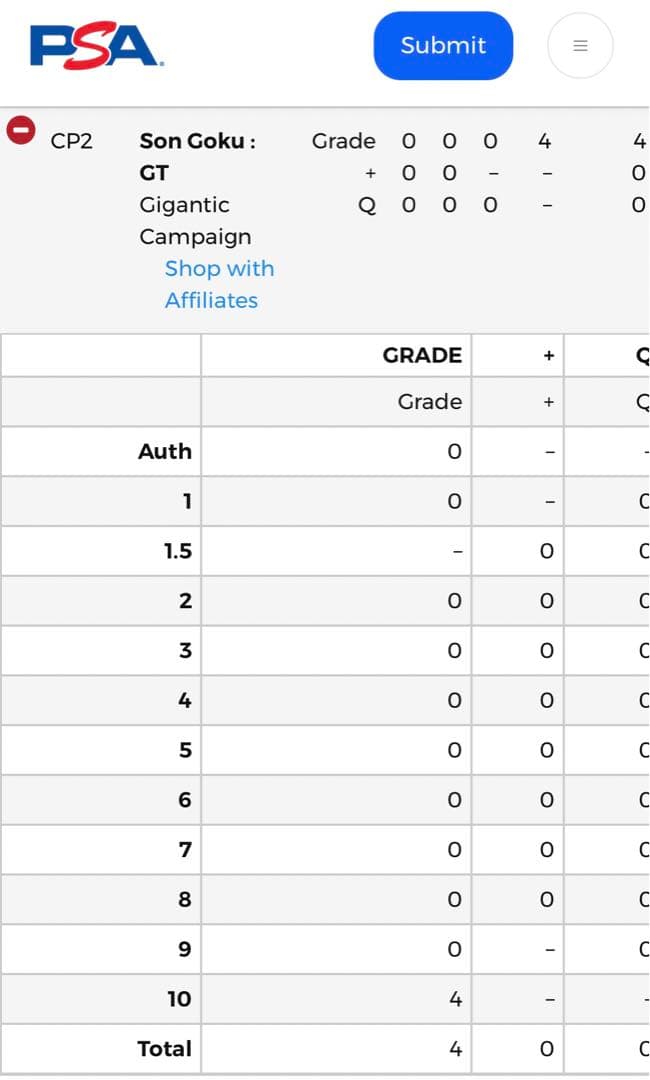
Task: Click the Total row count of 4
Action: pos(455,1048)
